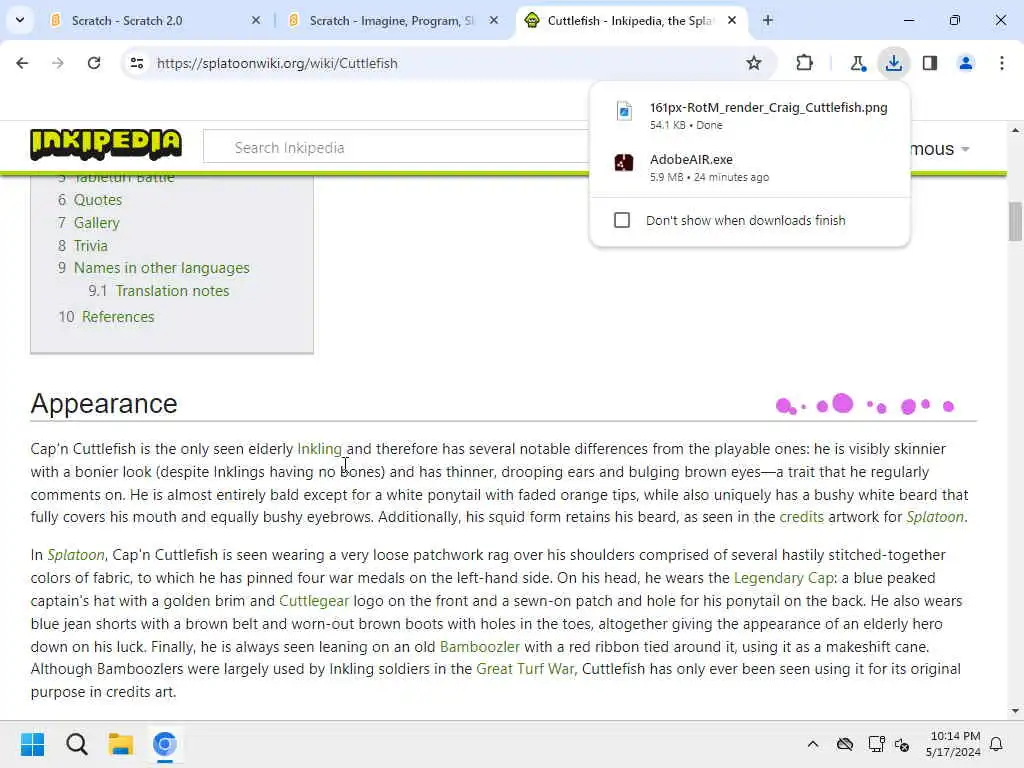The height and width of the screenshot is (768, 1024).
Task: Click the Splatoon link after 'In'
Action: point(76,555)
